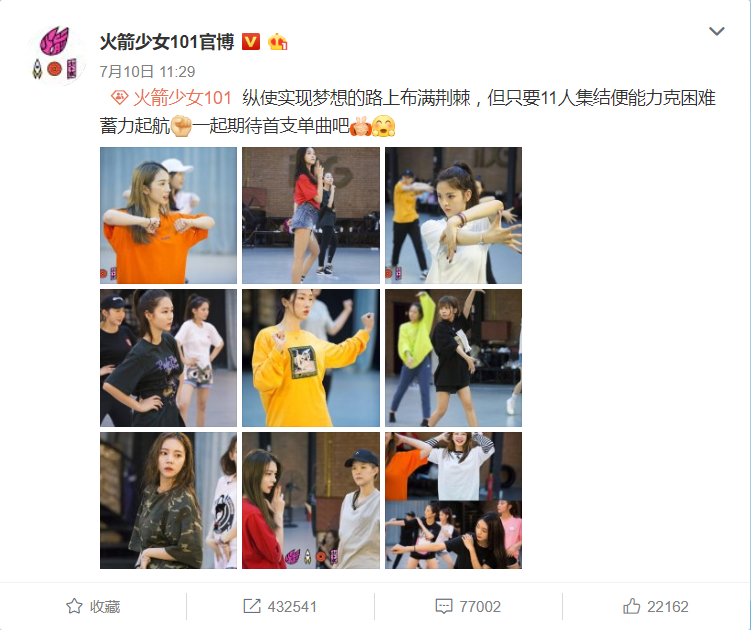
Task: Open the post options chevron menu
Action: (x=716, y=31)
